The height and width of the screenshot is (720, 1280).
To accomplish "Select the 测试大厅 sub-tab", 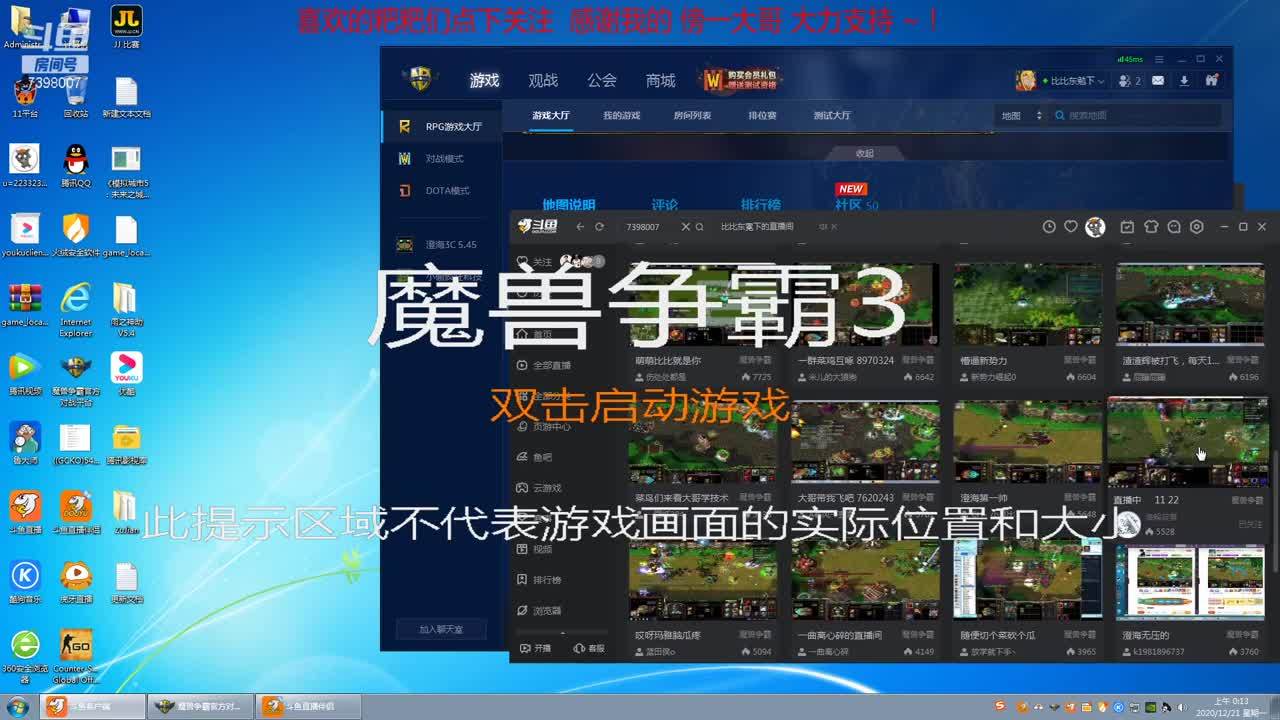I will click(831, 116).
